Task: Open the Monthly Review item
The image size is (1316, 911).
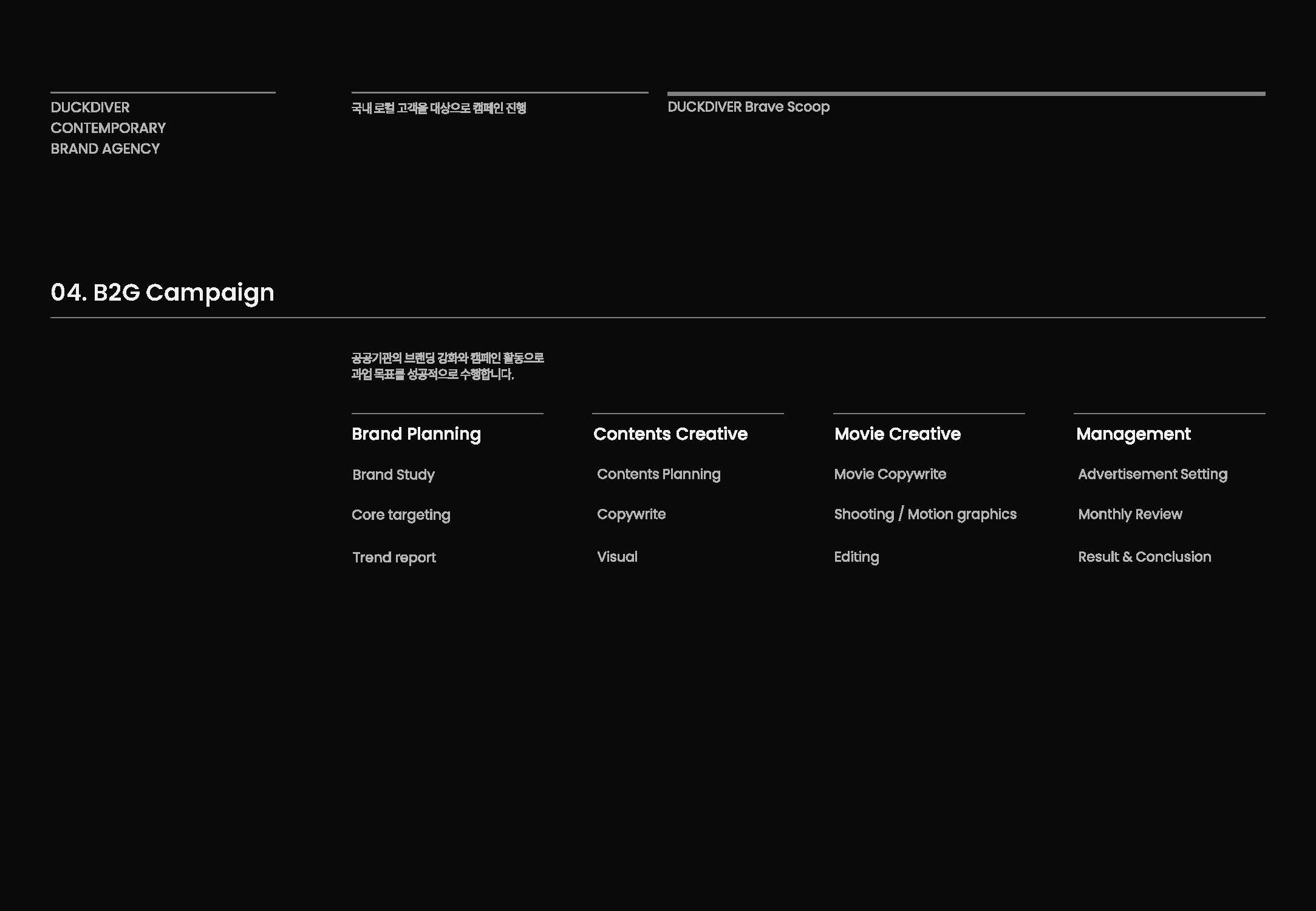Action: click(x=1130, y=514)
